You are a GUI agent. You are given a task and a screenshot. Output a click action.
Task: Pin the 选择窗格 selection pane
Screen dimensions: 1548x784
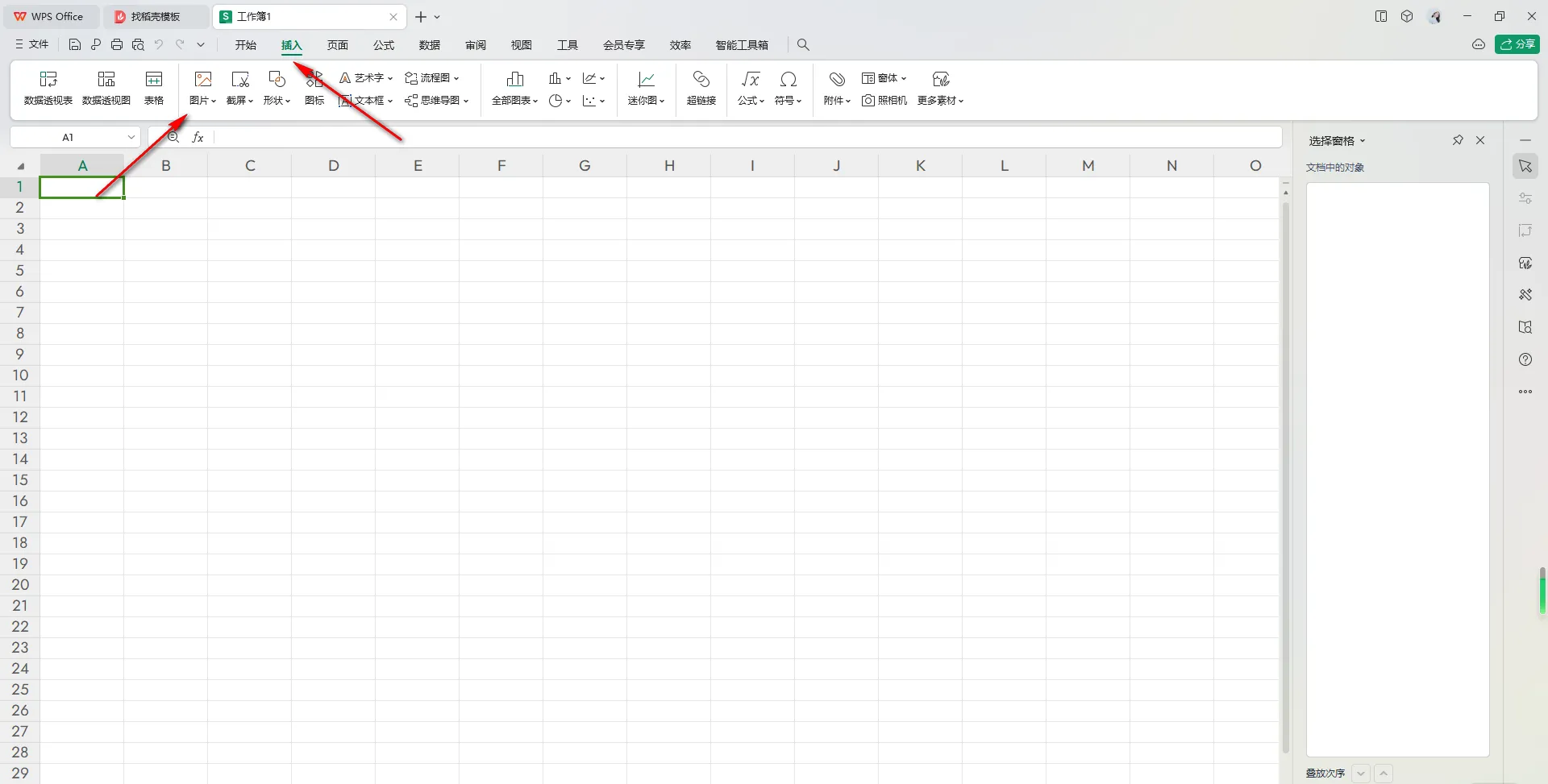click(1458, 139)
